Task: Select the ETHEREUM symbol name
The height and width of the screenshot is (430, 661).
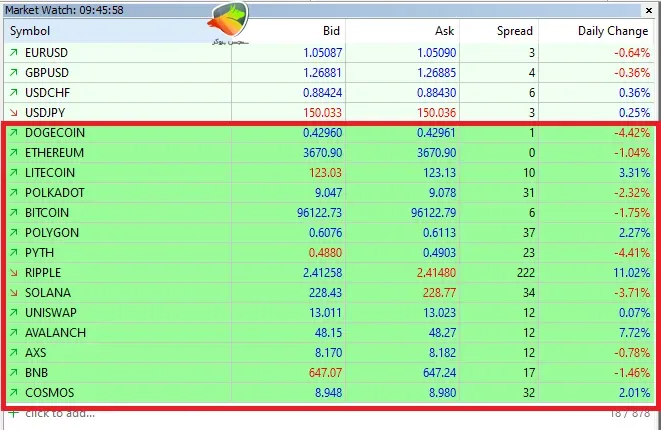Action: [x=54, y=153]
